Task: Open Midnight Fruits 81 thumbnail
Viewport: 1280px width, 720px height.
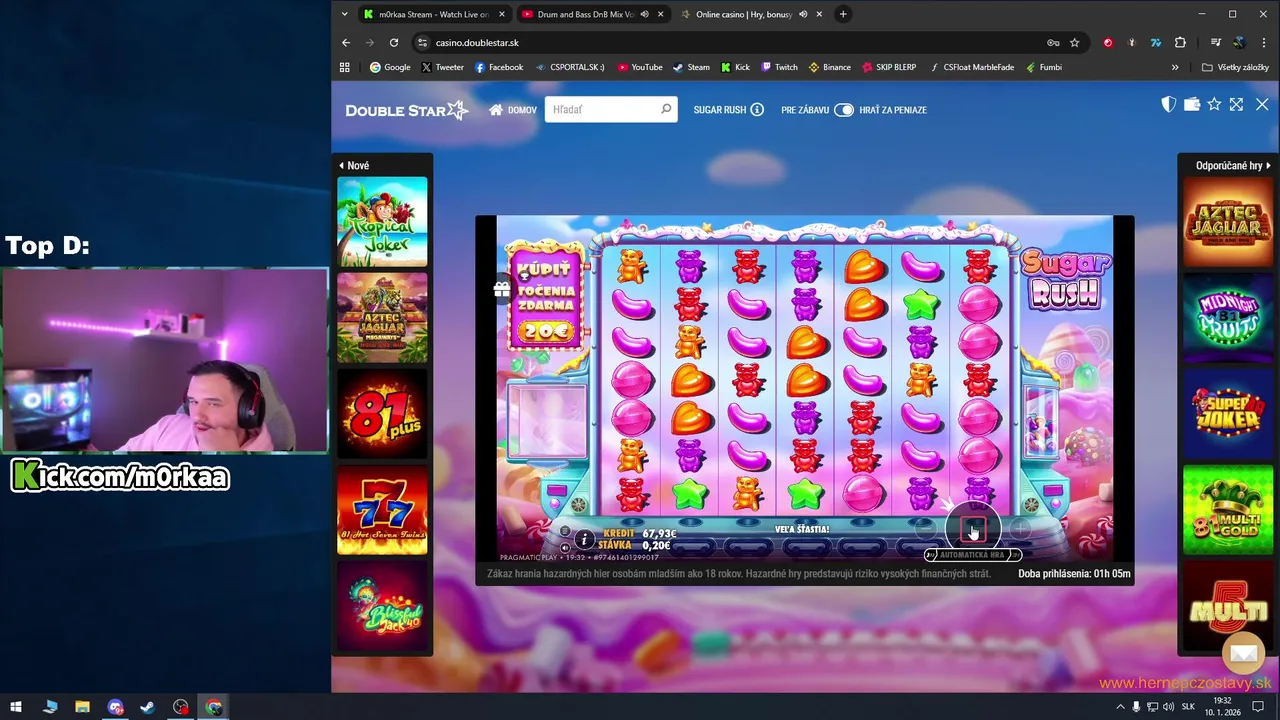Action: (x=1228, y=317)
